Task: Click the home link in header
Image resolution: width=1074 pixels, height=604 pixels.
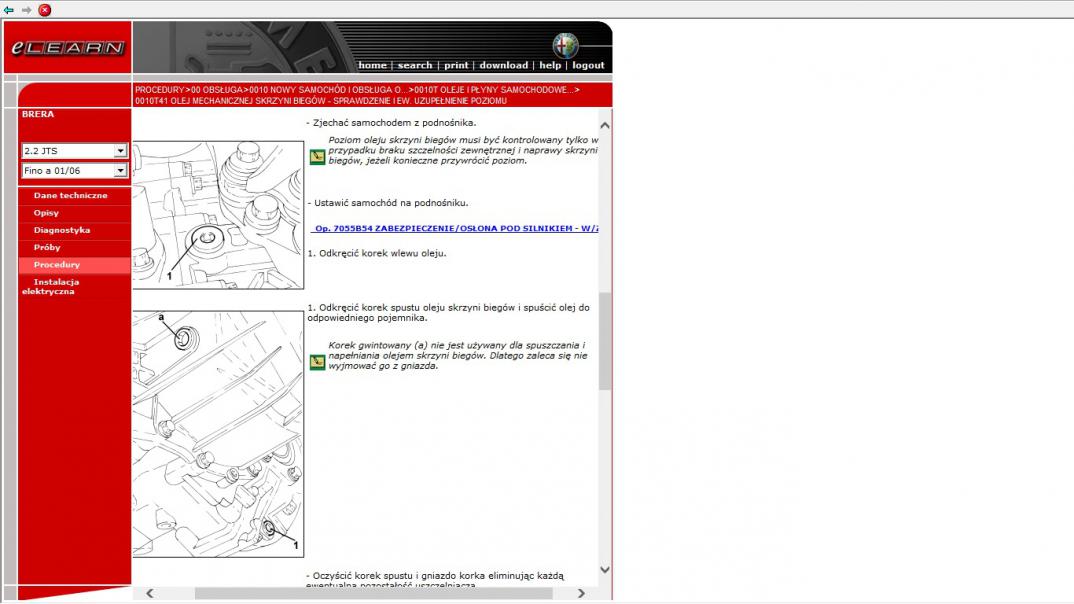Action: point(372,66)
